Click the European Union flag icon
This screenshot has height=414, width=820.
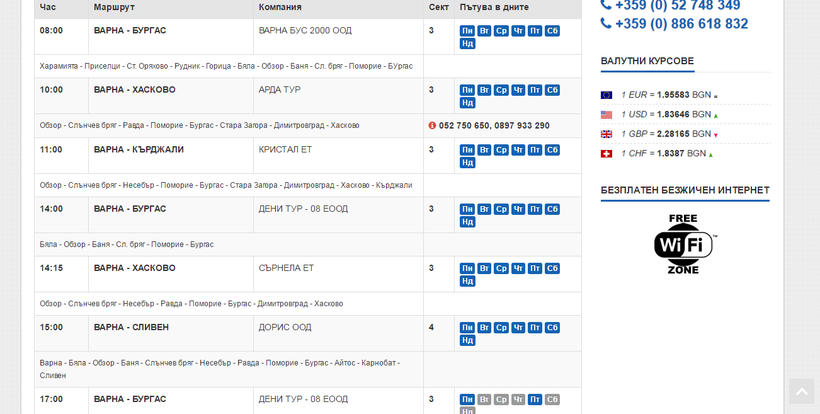pyautogui.click(x=606, y=95)
